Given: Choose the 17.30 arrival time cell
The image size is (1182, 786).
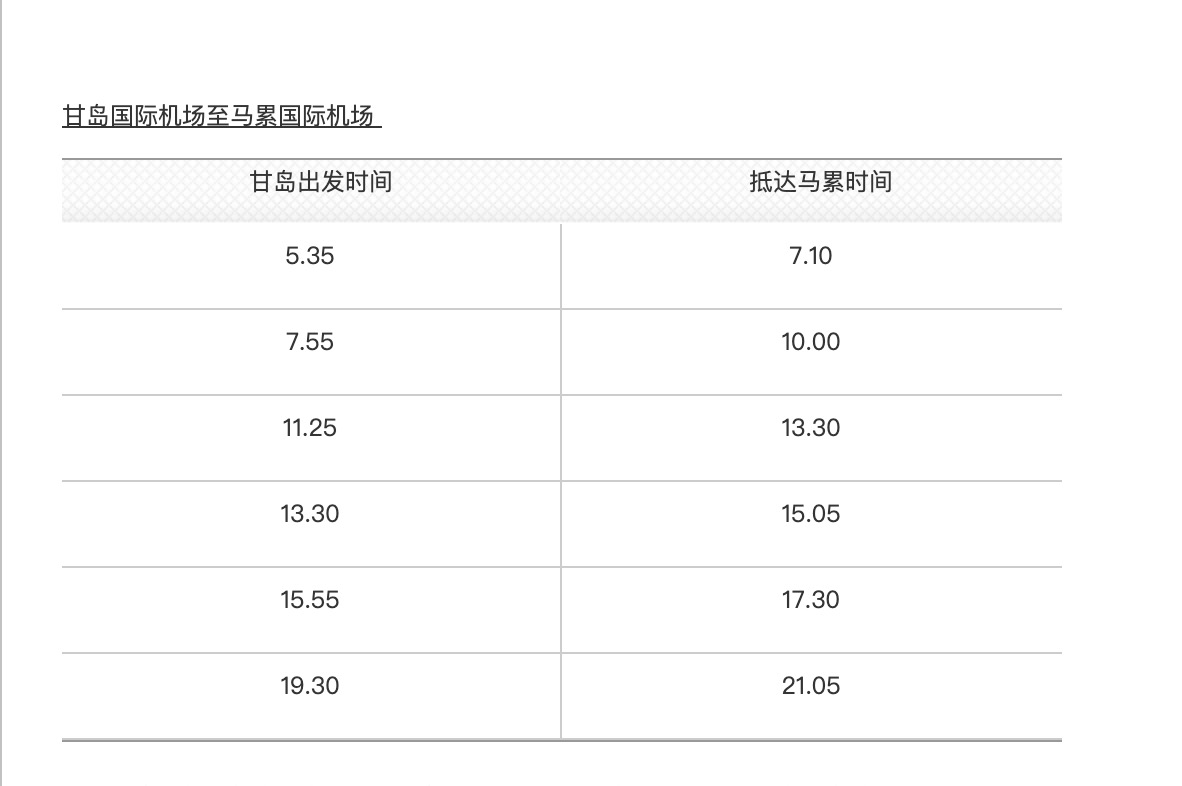Looking at the screenshot, I should [x=810, y=600].
